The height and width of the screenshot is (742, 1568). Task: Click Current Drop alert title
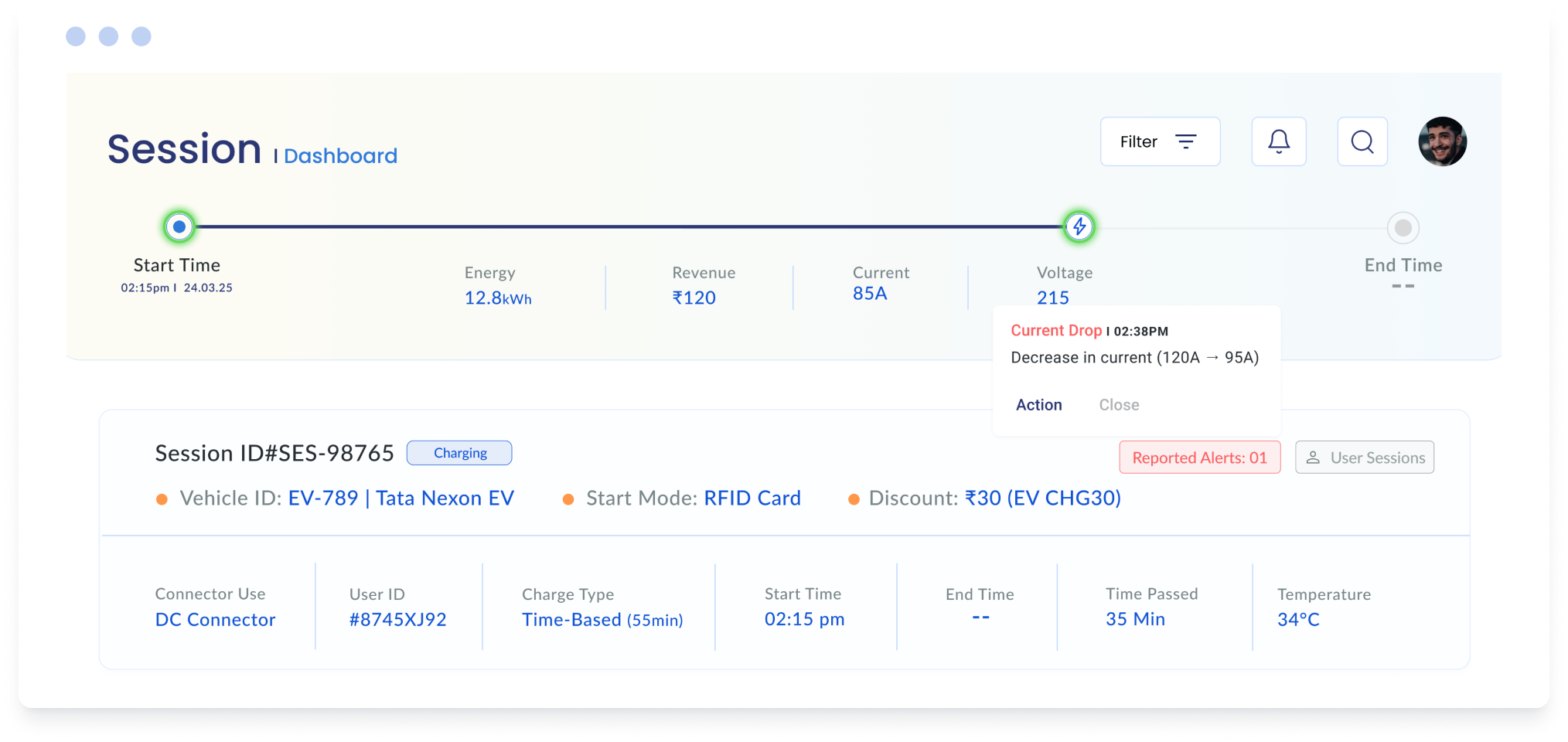(x=1056, y=331)
